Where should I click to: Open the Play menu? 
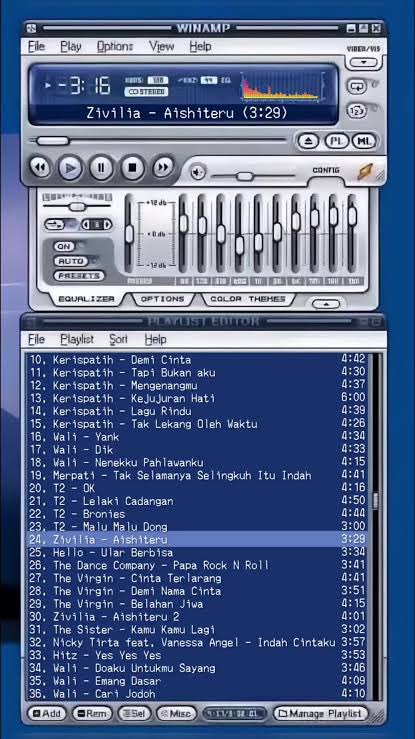pyautogui.click(x=71, y=46)
